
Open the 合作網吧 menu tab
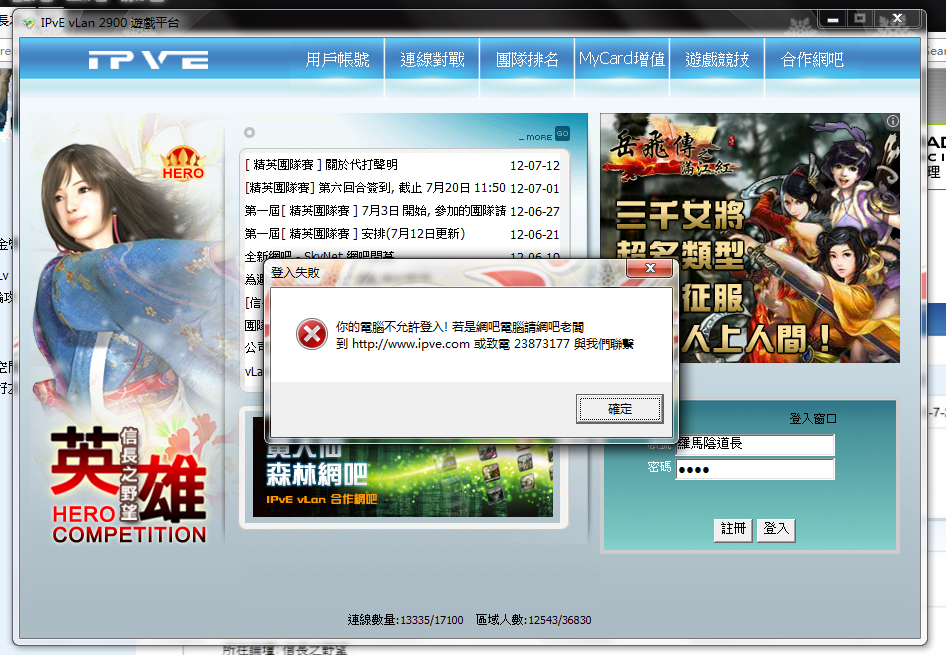pos(812,60)
